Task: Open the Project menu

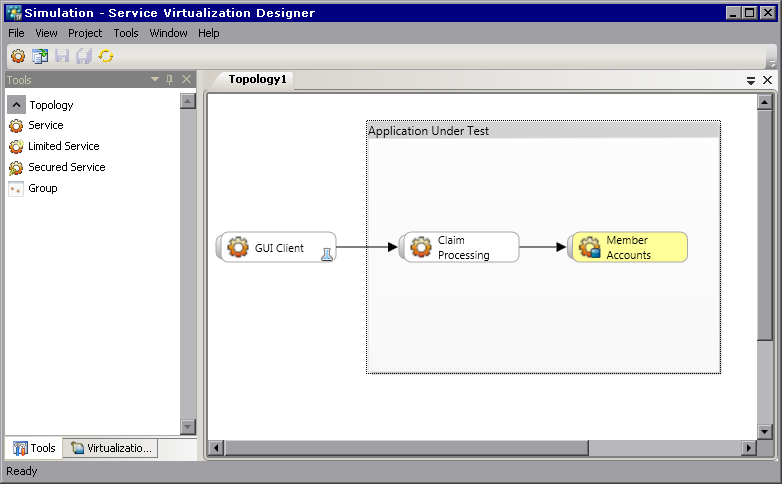Action: tap(85, 33)
